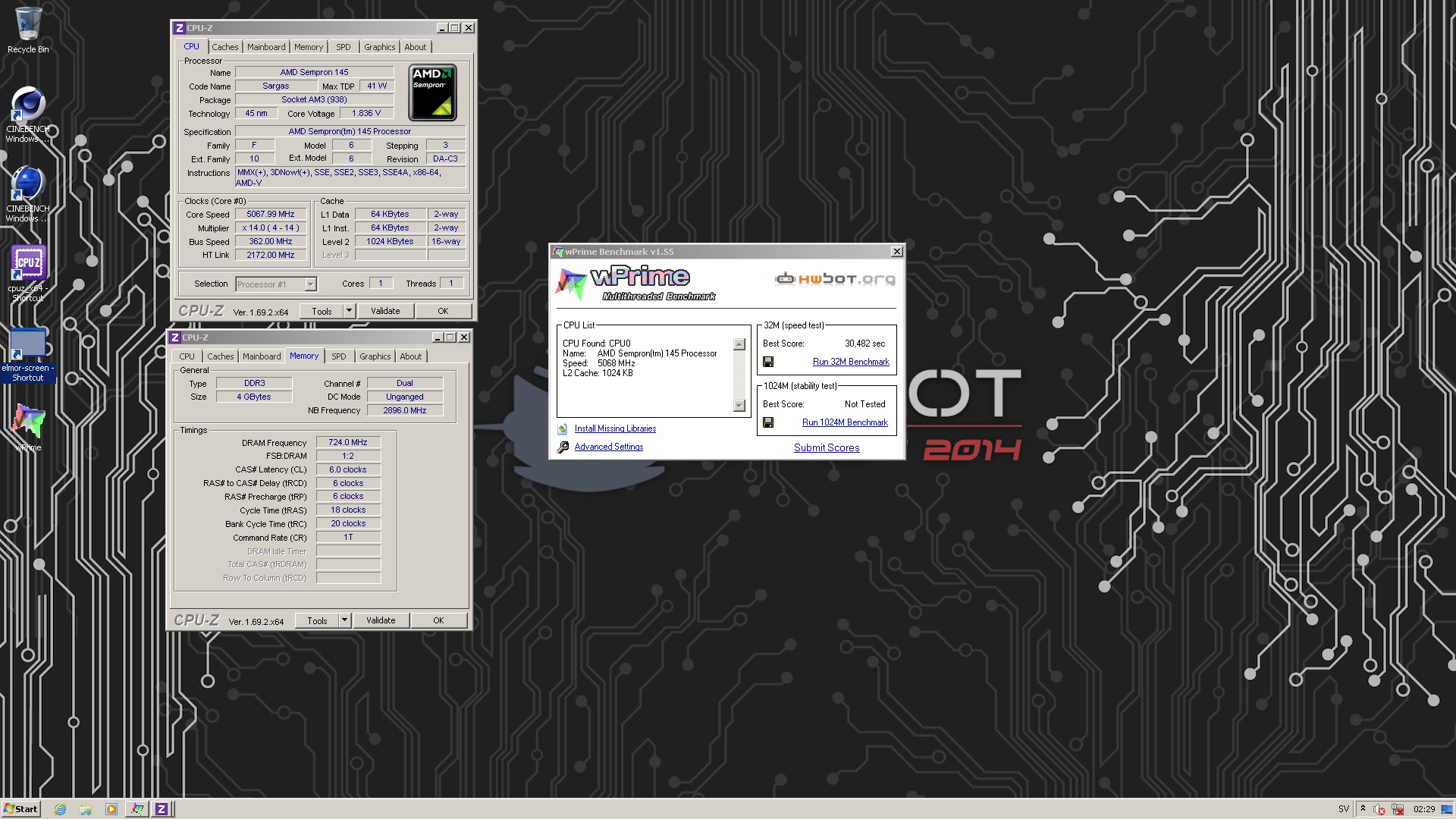Image resolution: width=1456 pixels, height=819 pixels.
Task: Click the HWBOT.org logo in wPrime
Action: pos(835,279)
